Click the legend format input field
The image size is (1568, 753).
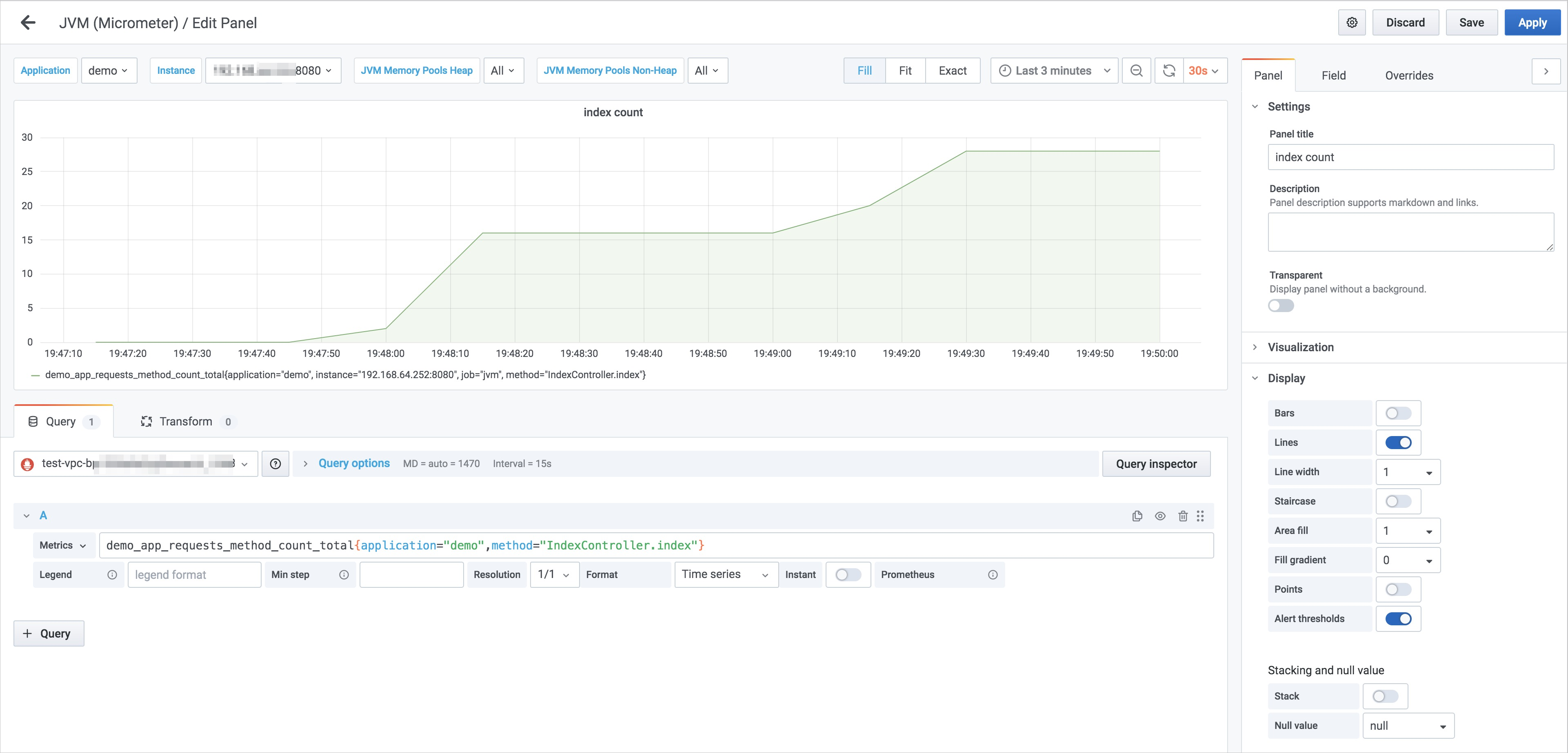click(194, 575)
